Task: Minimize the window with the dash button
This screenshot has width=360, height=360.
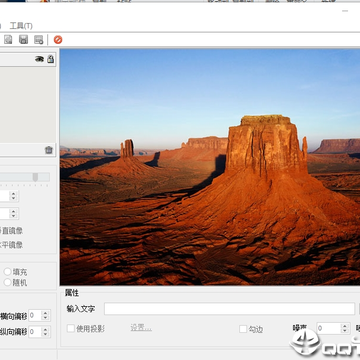Action: point(345,11)
